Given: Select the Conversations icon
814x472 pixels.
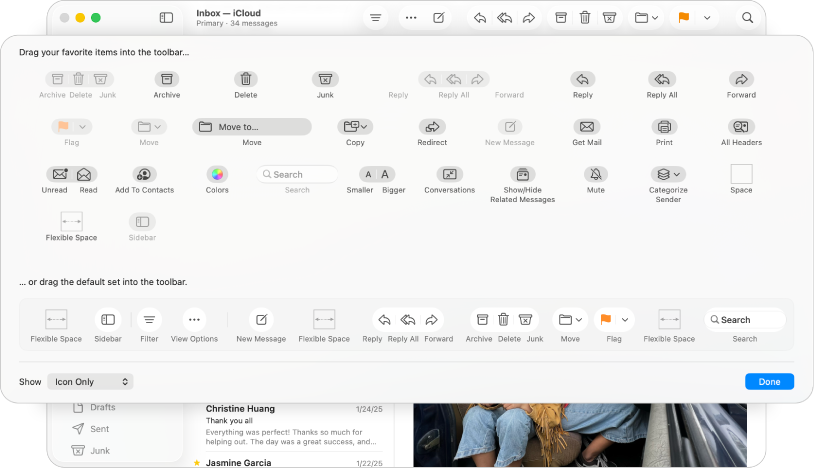Looking at the screenshot, I should [449, 174].
